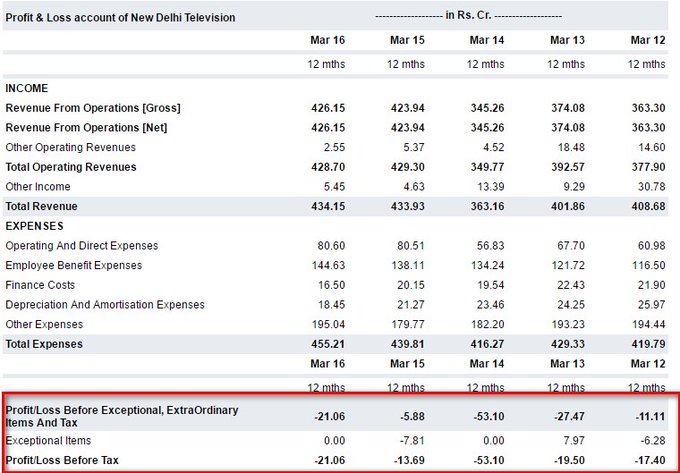
Task: Click the INCOME section heading
Action: tap(26, 88)
